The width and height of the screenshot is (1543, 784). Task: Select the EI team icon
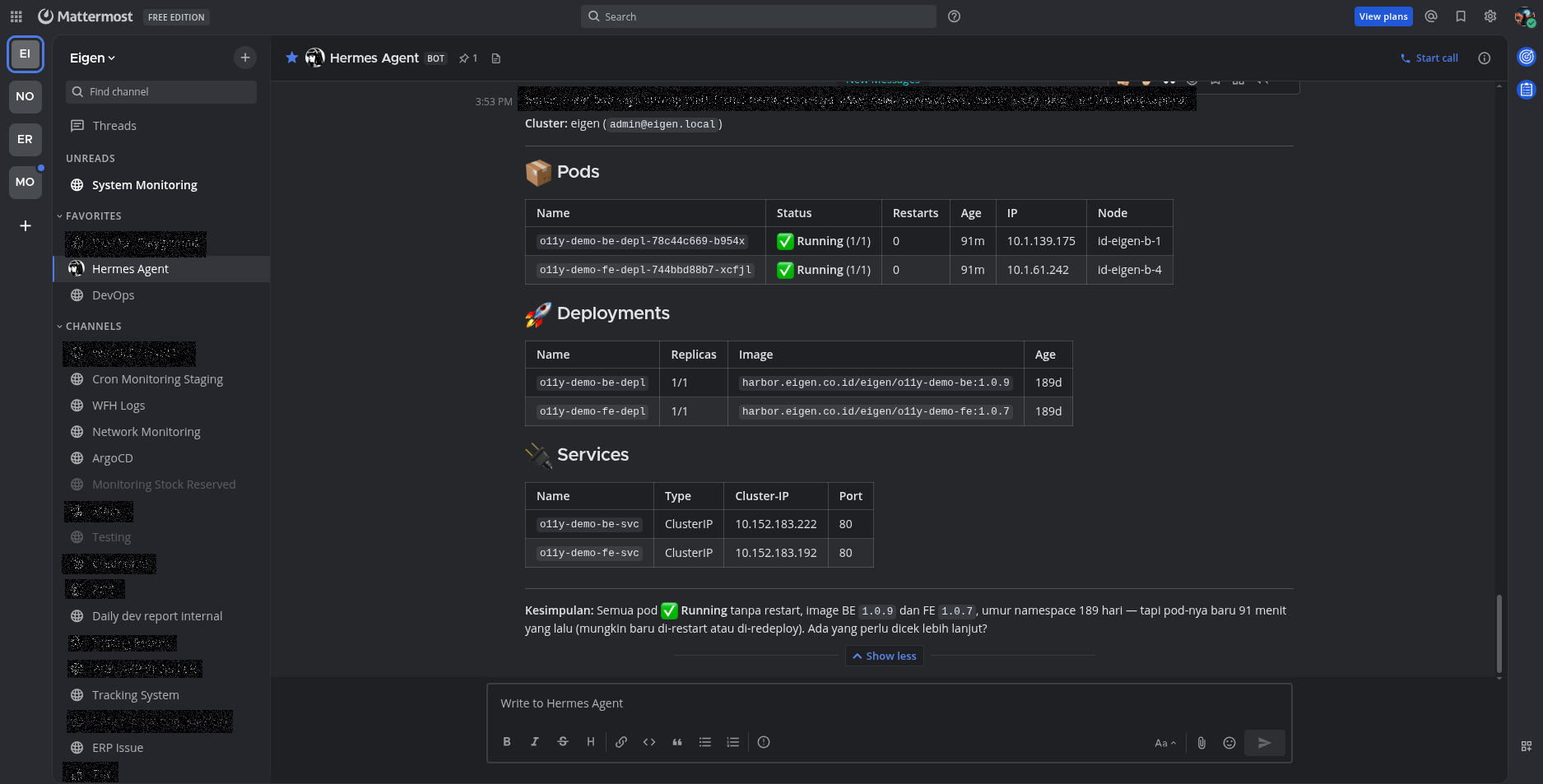26,54
